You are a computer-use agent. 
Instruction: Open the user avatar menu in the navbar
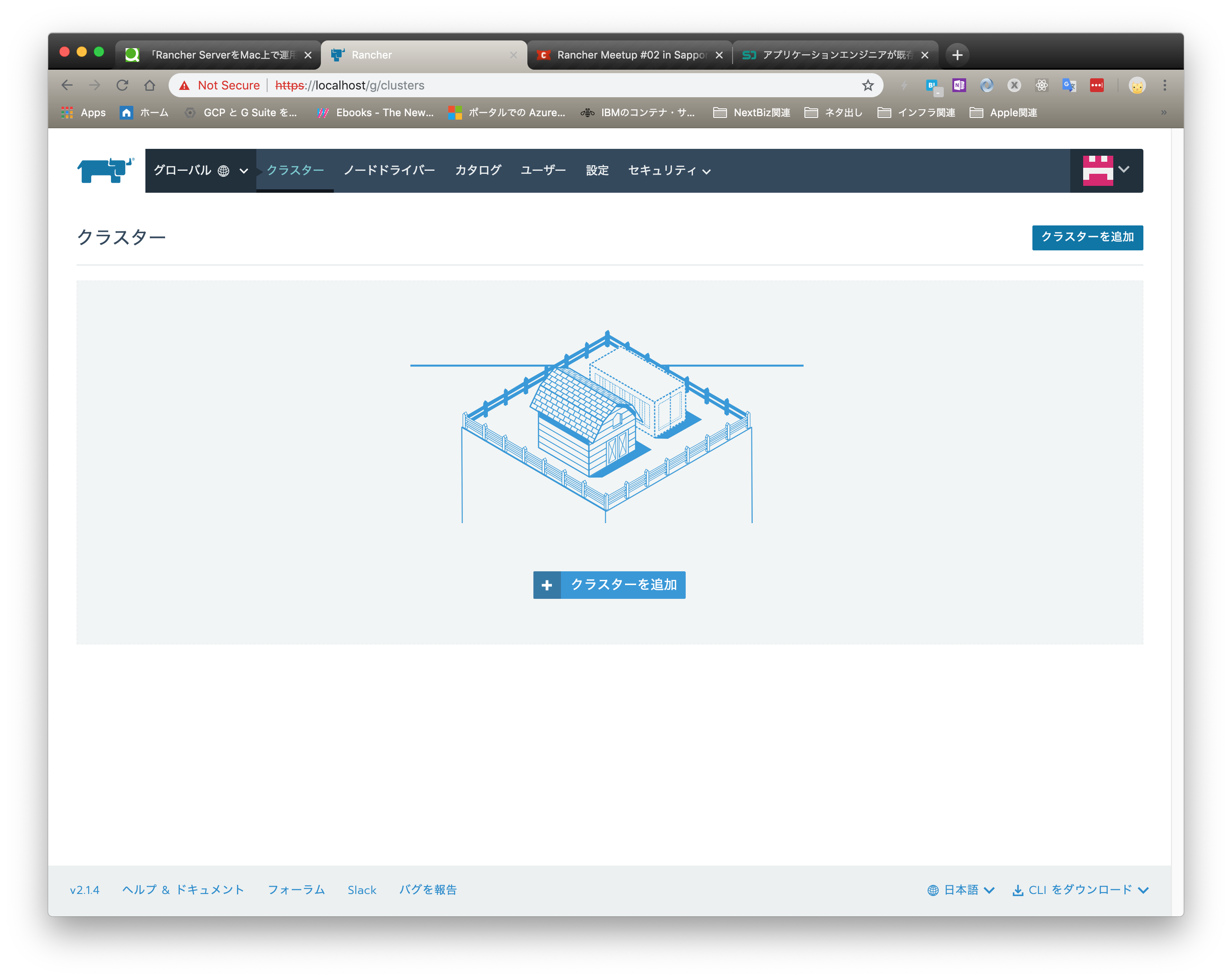click(x=1106, y=169)
